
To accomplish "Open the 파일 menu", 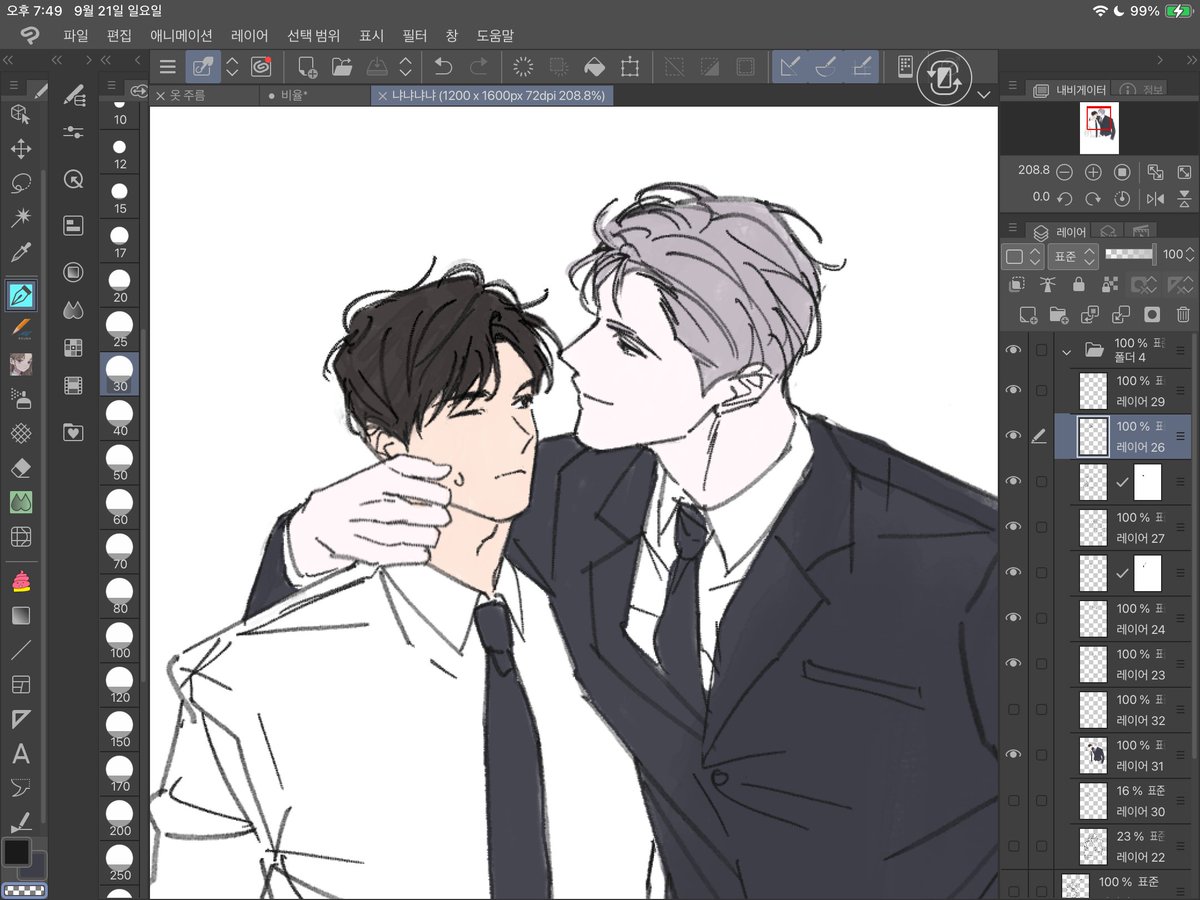I will pyautogui.click(x=76, y=35).
